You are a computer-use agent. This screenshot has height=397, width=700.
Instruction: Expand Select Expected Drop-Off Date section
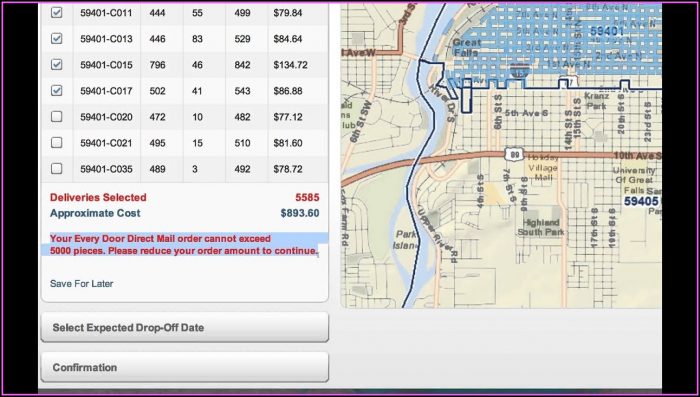[185, 327]
